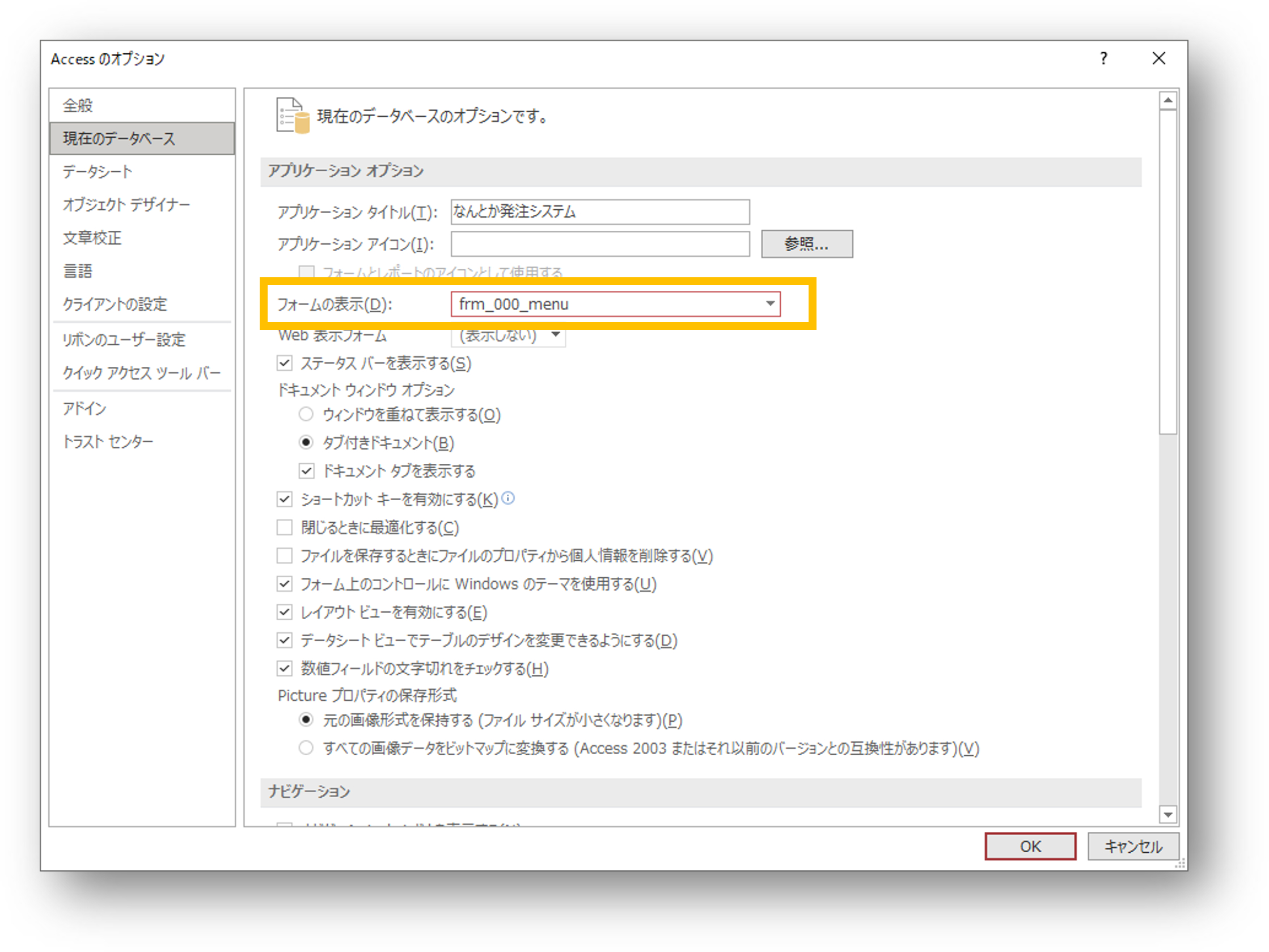The width and height of the screenshot is (1269, 952).
Task: Toggle ステータス バーを表示する checkbox
Action: [285, 363]
